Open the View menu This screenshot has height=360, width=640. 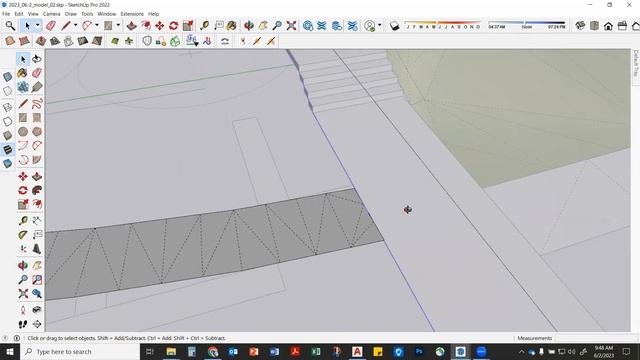coord(33,14)
